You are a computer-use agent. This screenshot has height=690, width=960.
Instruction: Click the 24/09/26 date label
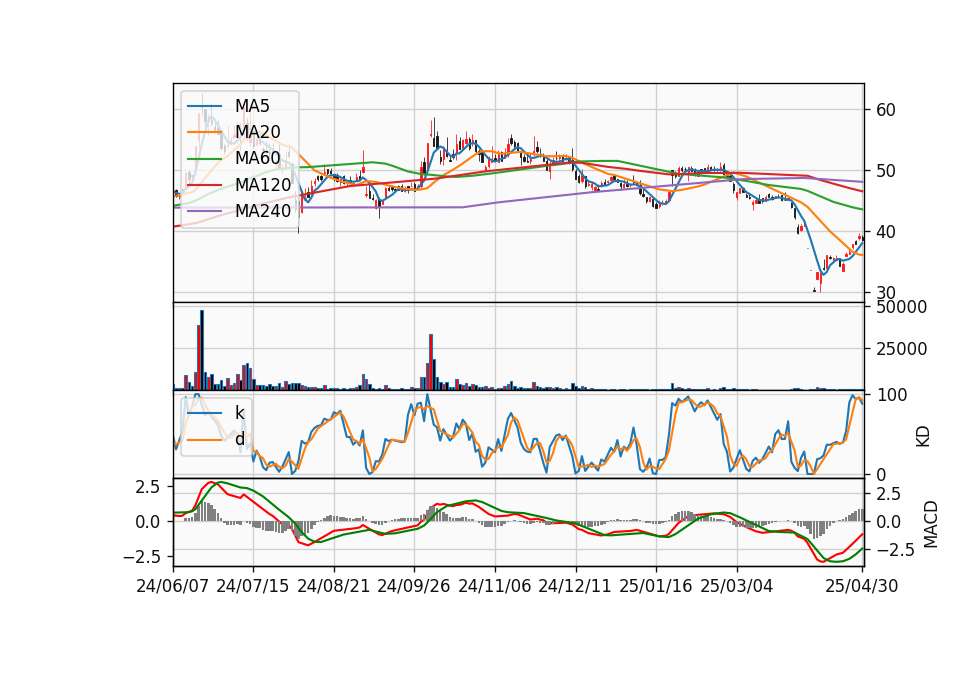pos(414,586)
